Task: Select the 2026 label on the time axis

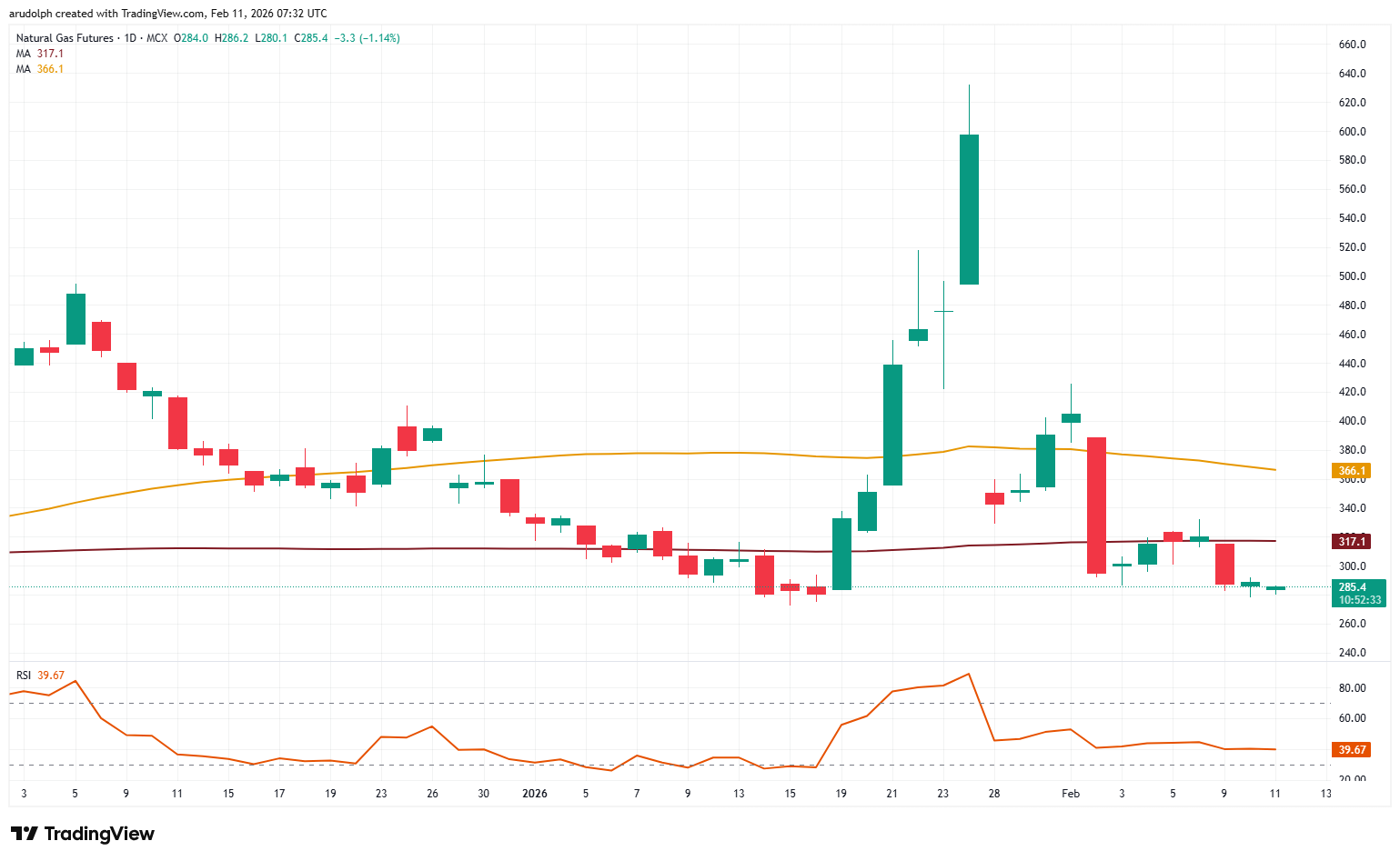Action: 535,793
